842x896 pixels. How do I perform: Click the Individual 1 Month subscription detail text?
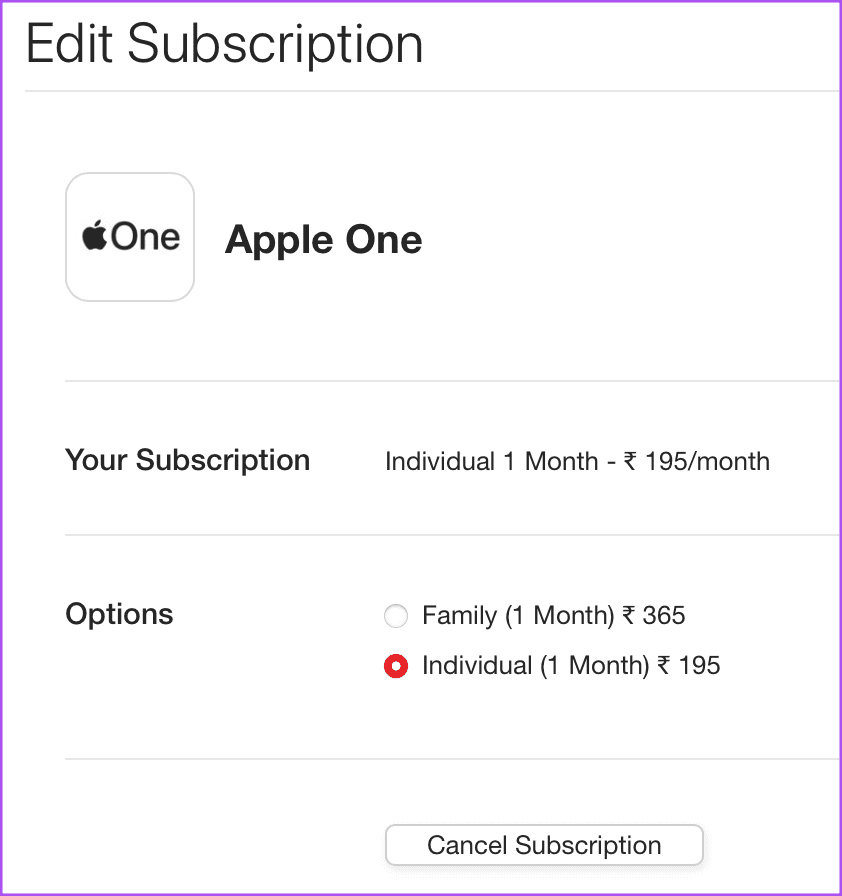coord(492,461)
